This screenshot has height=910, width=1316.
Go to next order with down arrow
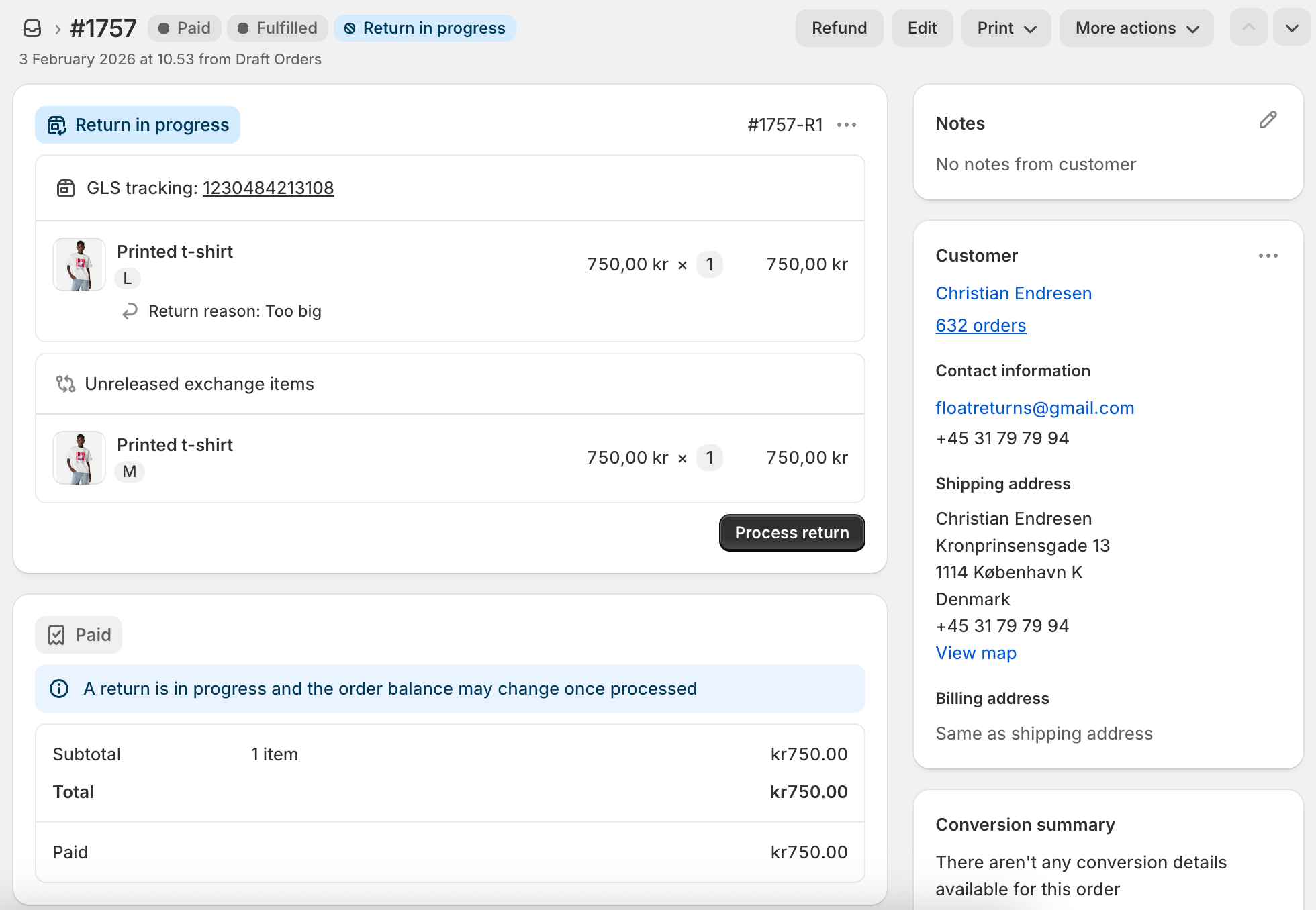(1291, 28)
